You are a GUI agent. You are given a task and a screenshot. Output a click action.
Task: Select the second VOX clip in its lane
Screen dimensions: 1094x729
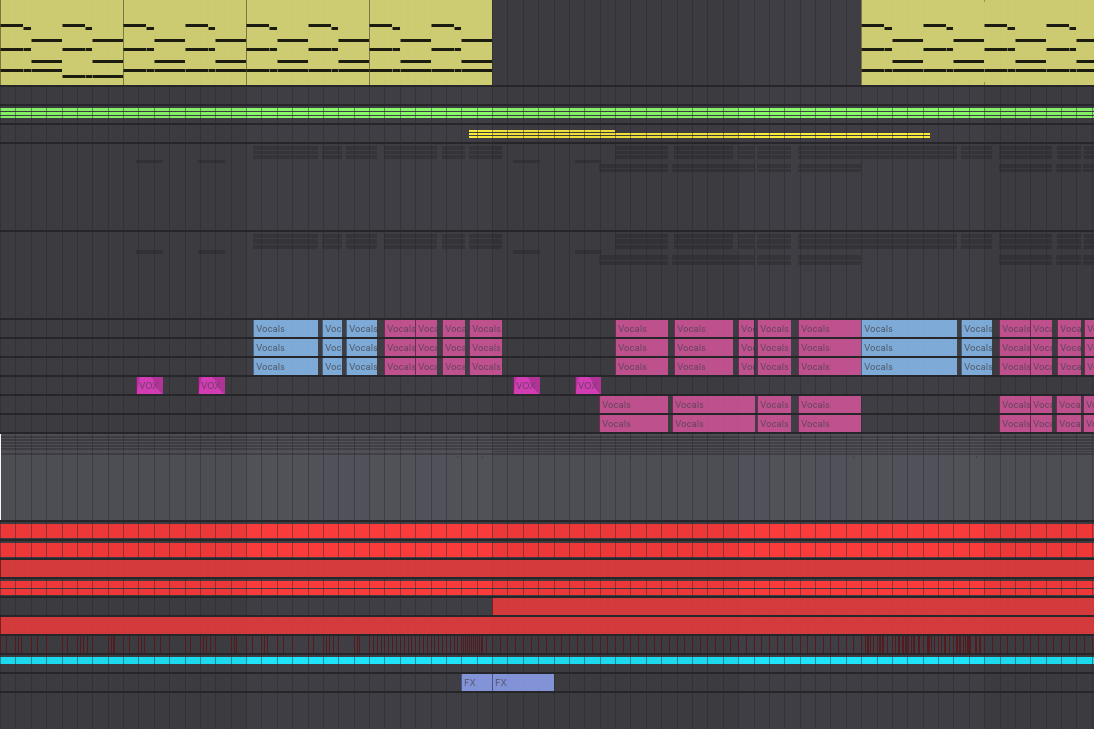point(212,385)
